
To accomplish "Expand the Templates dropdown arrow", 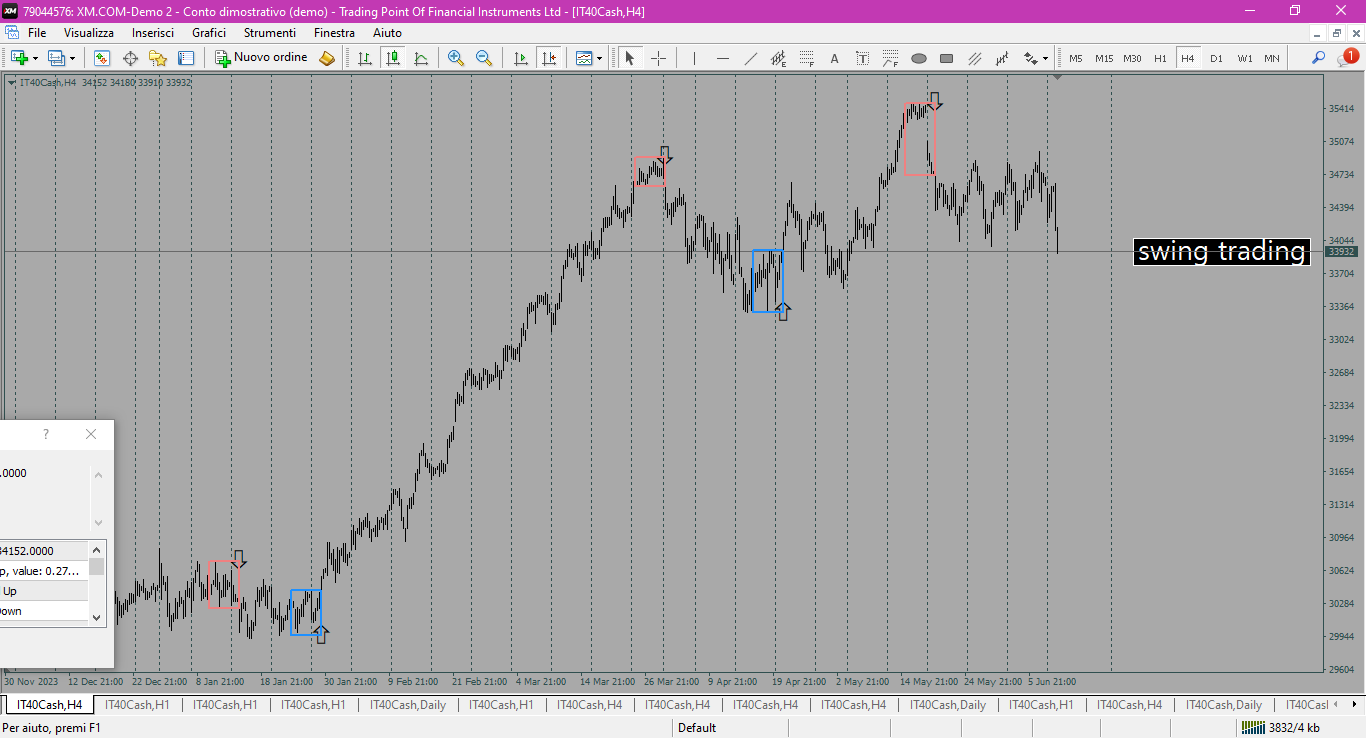I will click(x=599, y=58).
